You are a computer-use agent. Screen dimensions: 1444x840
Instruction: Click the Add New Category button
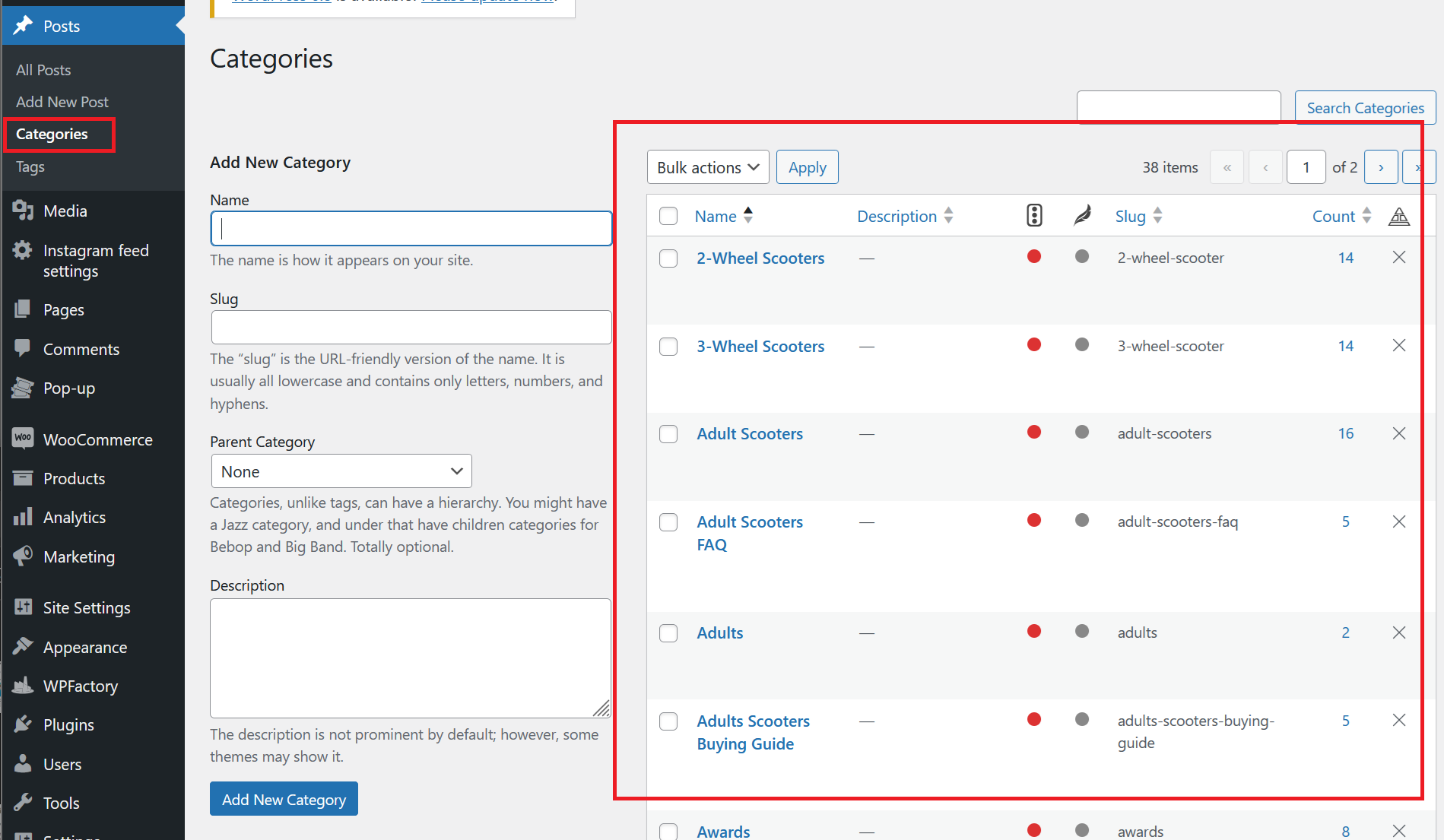pos(284,799)
